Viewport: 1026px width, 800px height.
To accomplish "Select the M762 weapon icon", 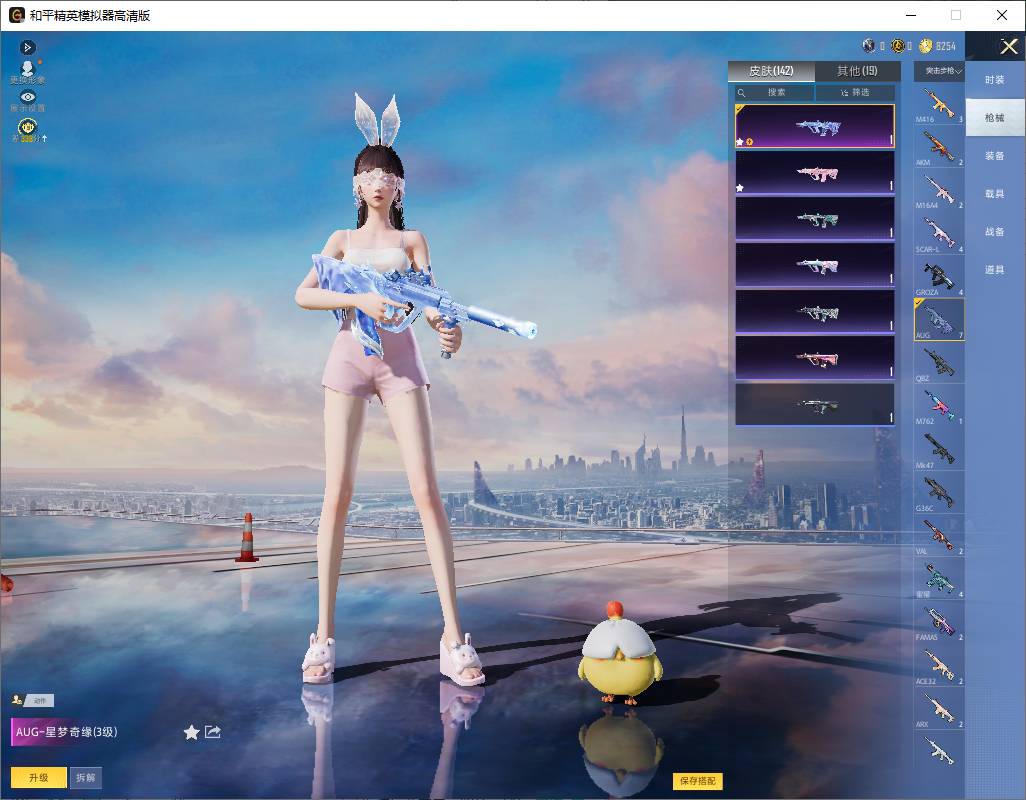I will [939, 406].
